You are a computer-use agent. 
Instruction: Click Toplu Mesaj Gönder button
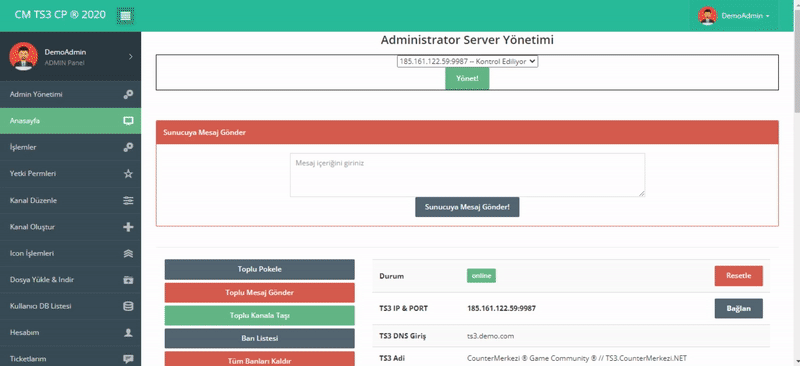259,293
